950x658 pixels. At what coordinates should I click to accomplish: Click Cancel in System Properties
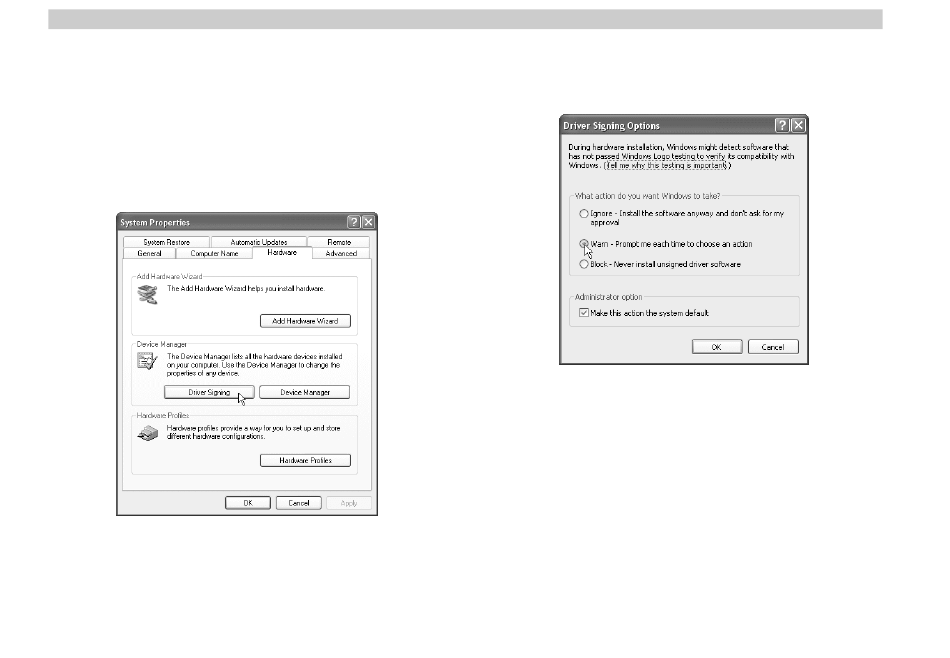pyautogui.click(x=299, y=503)
